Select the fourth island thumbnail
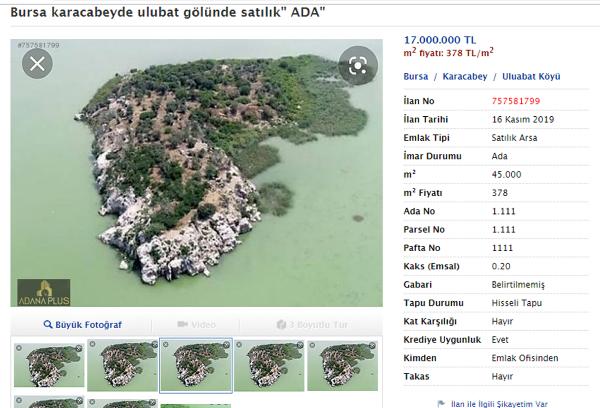The width and height of the screenshot is (600, 408). point(268,365)
